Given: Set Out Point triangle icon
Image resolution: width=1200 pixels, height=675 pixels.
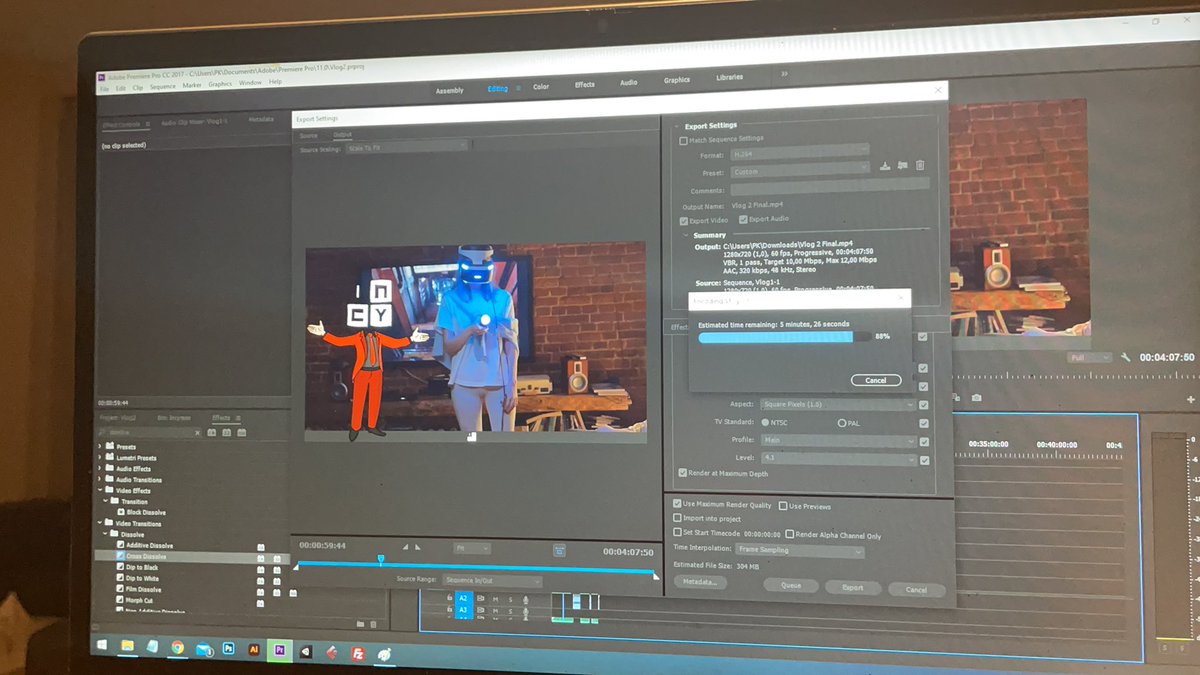Looking at the screenshot, I should point(418,547).
